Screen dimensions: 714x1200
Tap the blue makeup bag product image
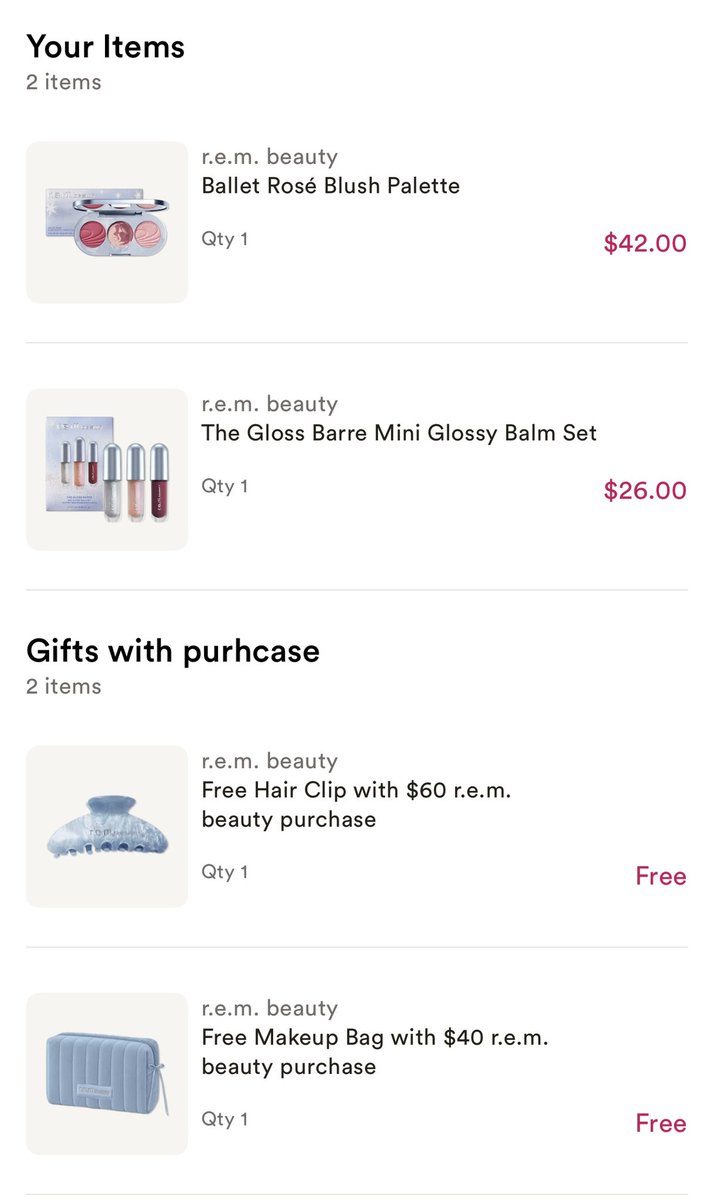click(107, 1074)
